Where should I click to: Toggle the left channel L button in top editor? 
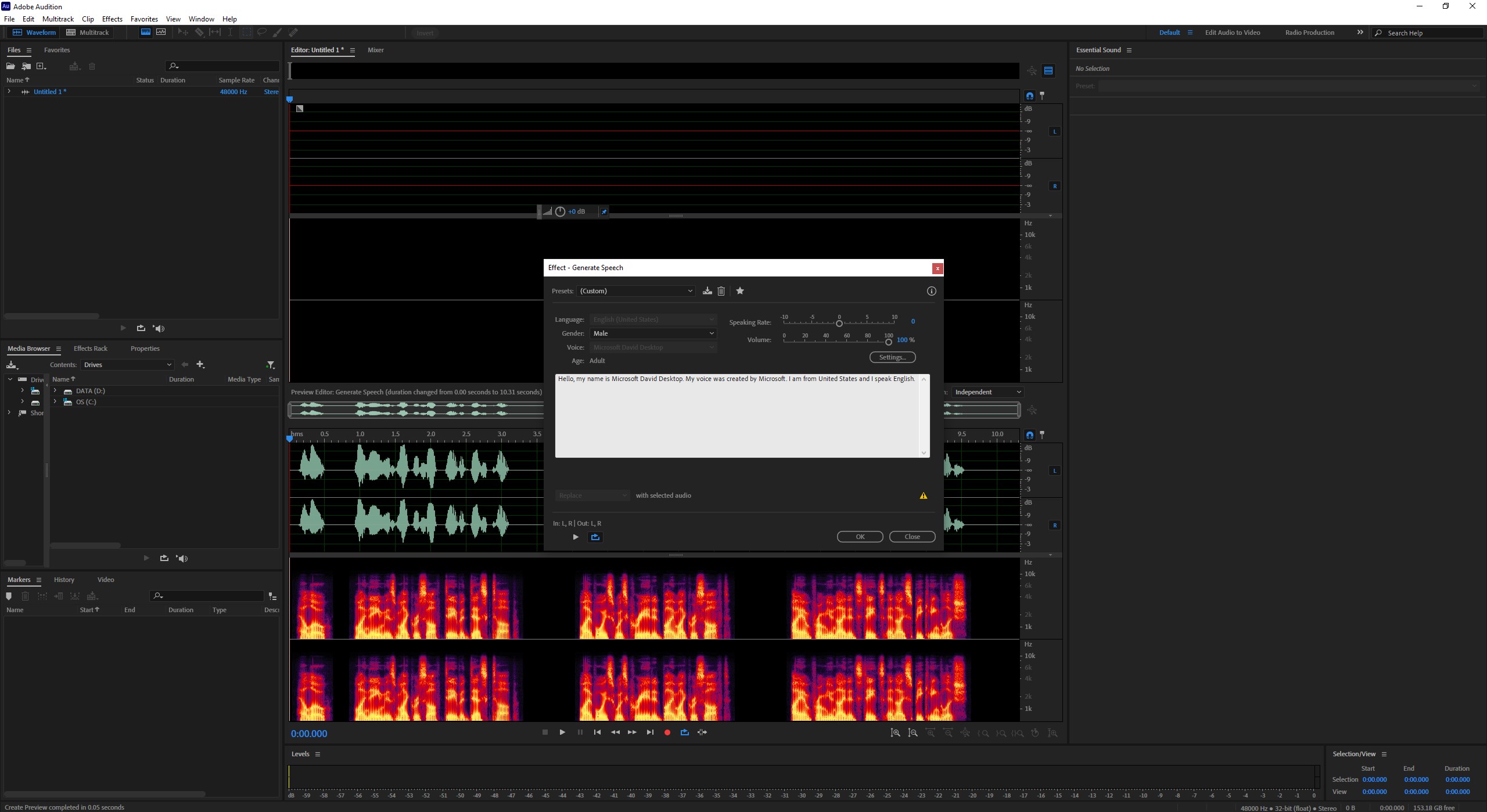point(1055,131)
